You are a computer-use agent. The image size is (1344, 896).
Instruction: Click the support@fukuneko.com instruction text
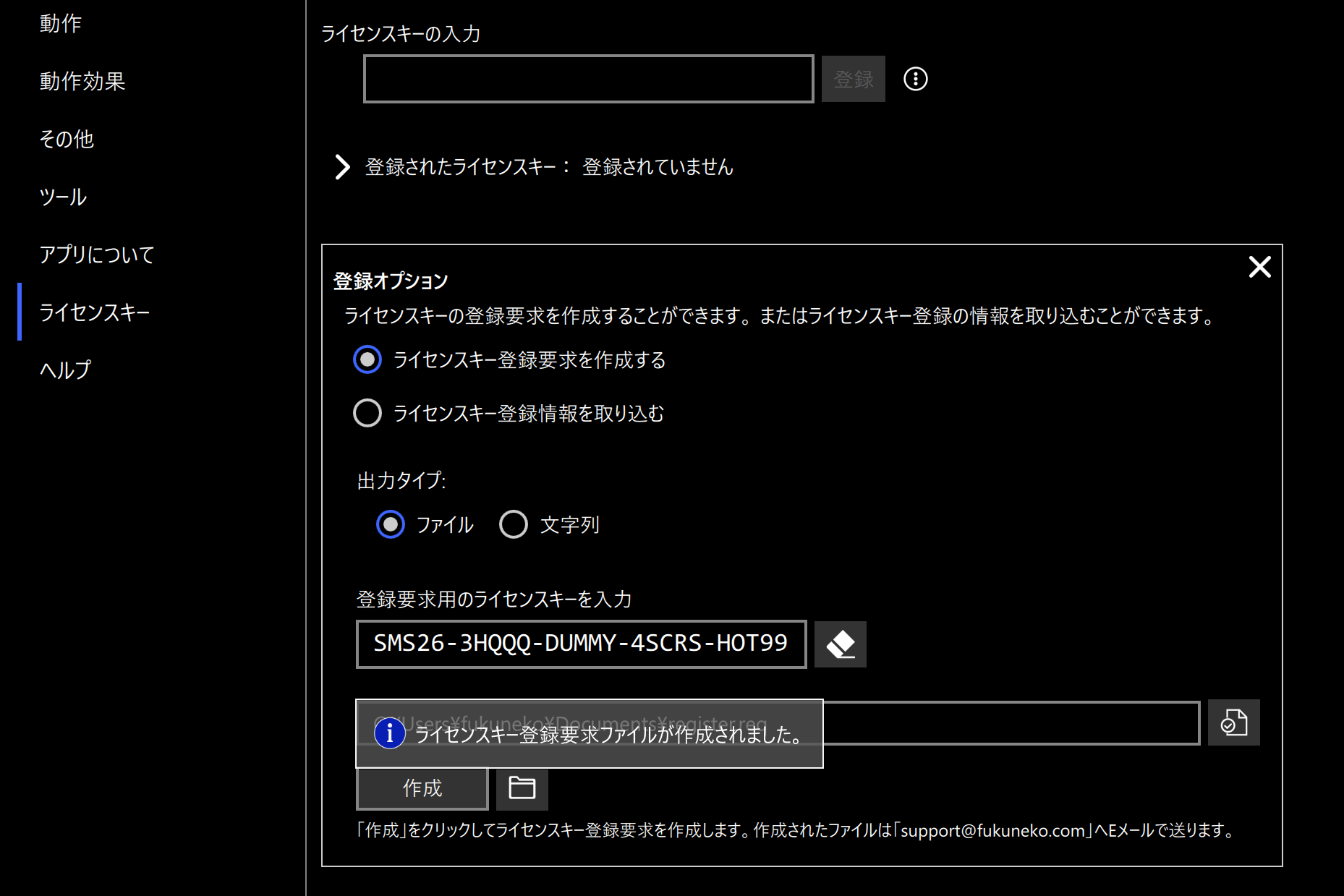pos(795,830)
